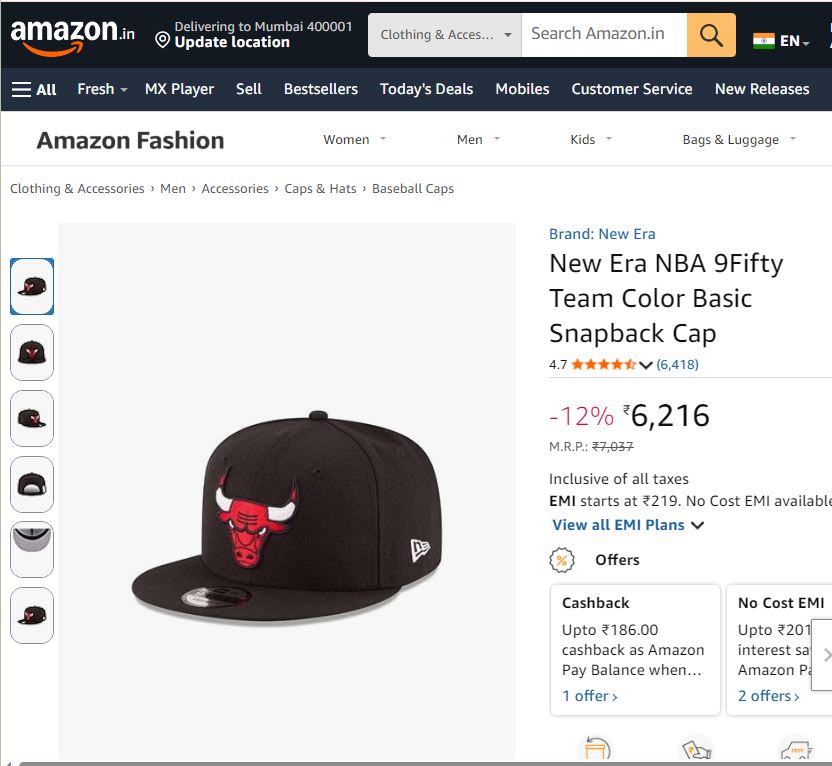Go to Customer Service
This screenshot has width=832, height=766.
pyautogui.click(x=631, y=89)
